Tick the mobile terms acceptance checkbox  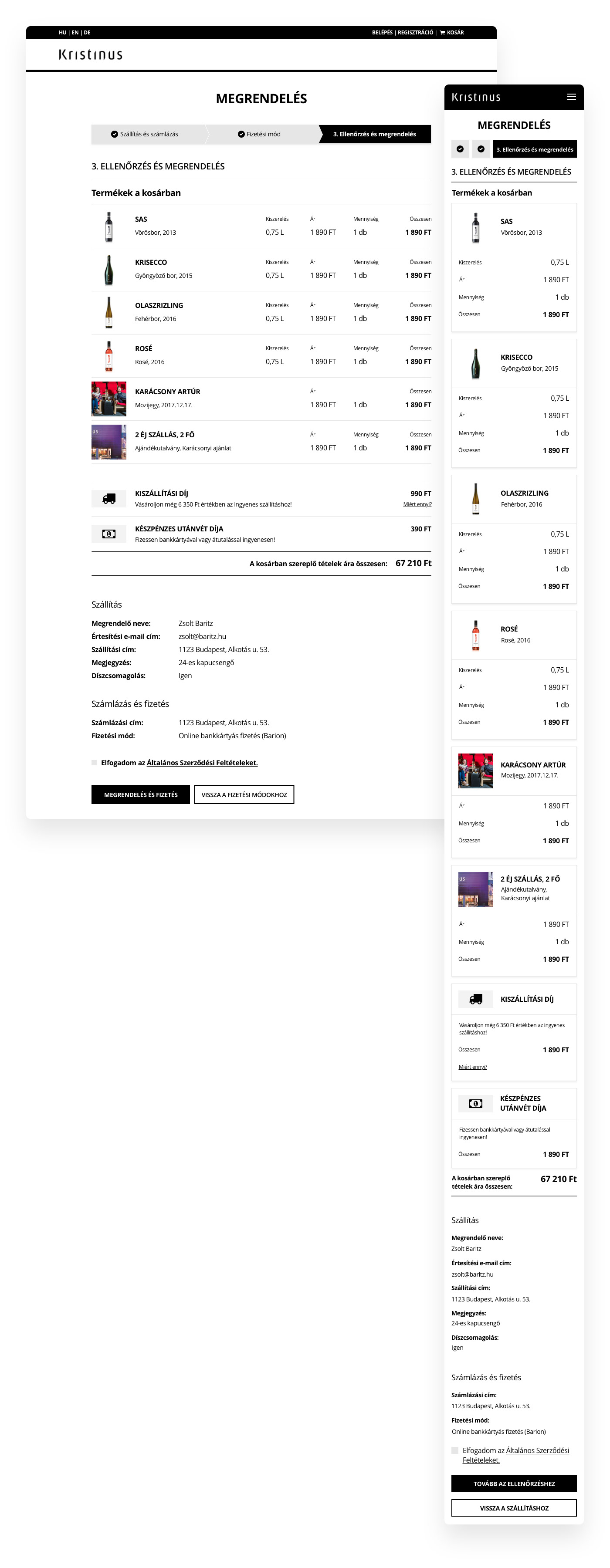[455, 1450]
